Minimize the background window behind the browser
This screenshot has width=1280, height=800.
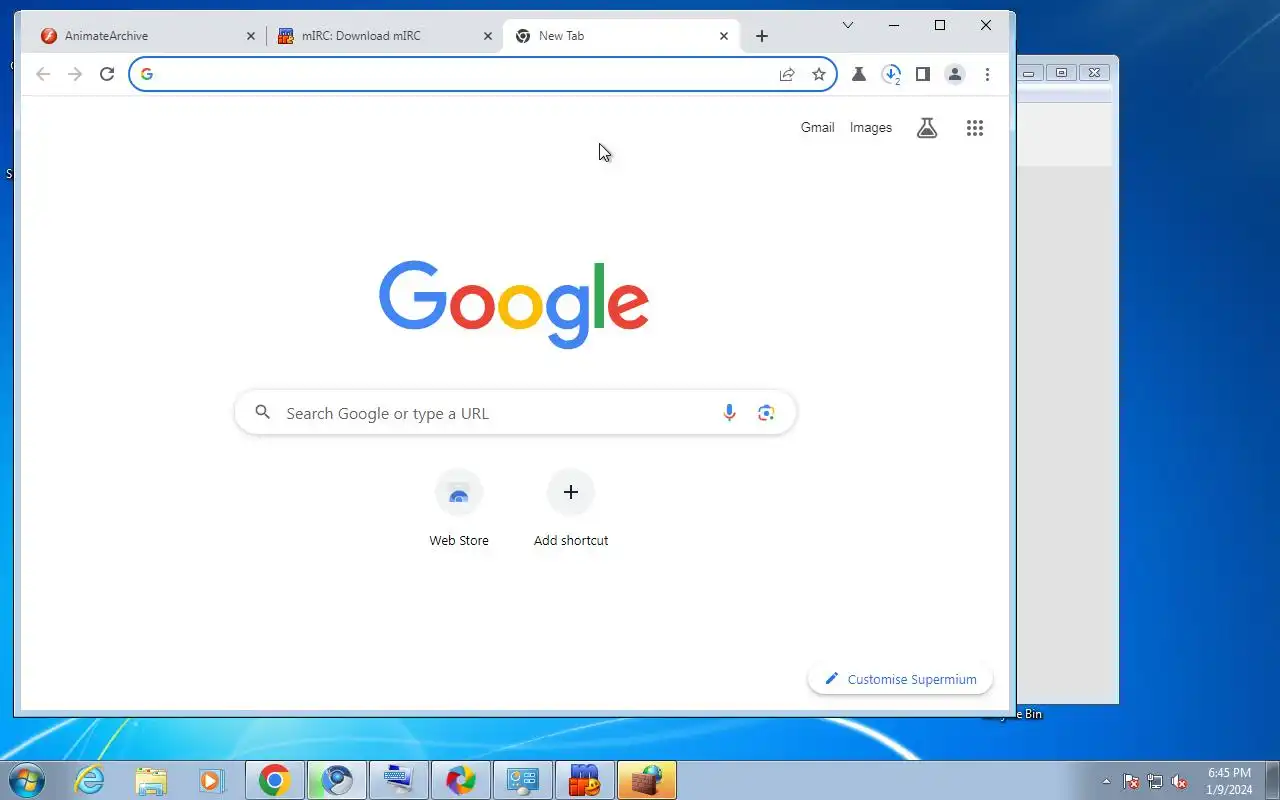[1030, 72]
